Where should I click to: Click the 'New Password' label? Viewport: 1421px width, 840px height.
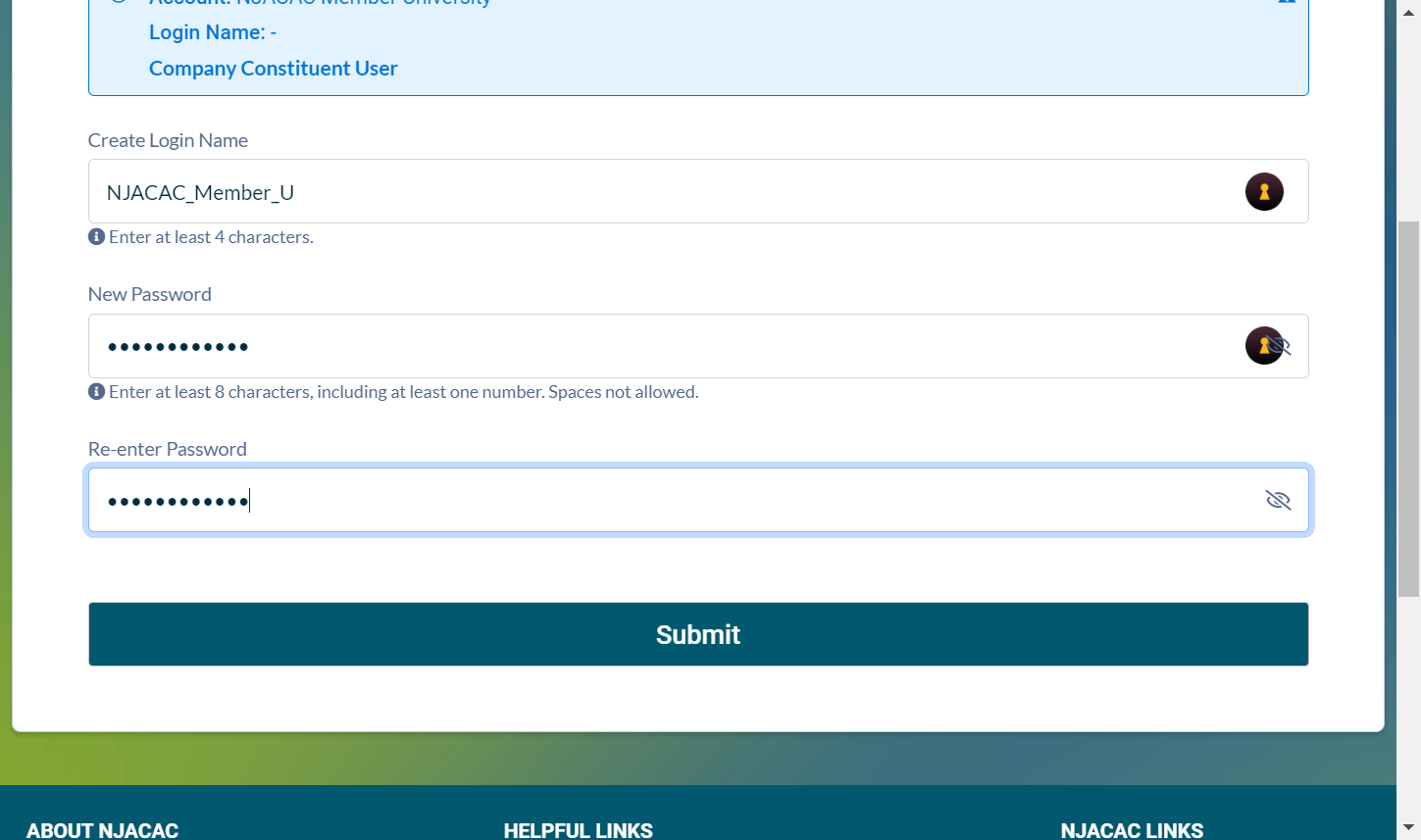point(149,294)
